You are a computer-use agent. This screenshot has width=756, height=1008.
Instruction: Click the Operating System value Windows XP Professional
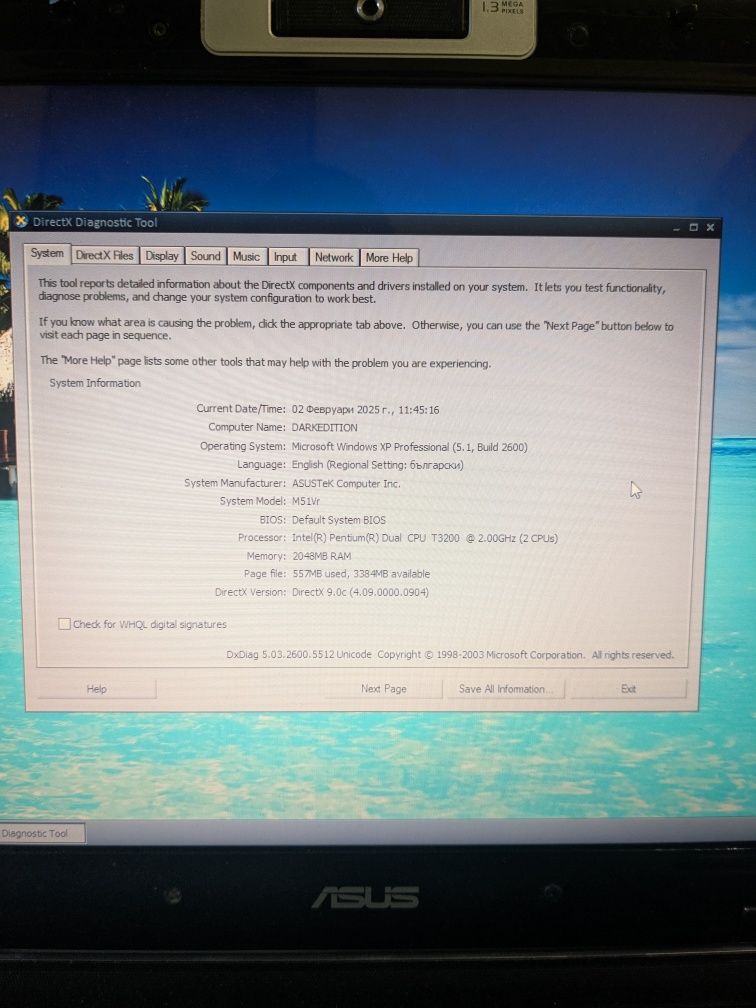(410, 446)
